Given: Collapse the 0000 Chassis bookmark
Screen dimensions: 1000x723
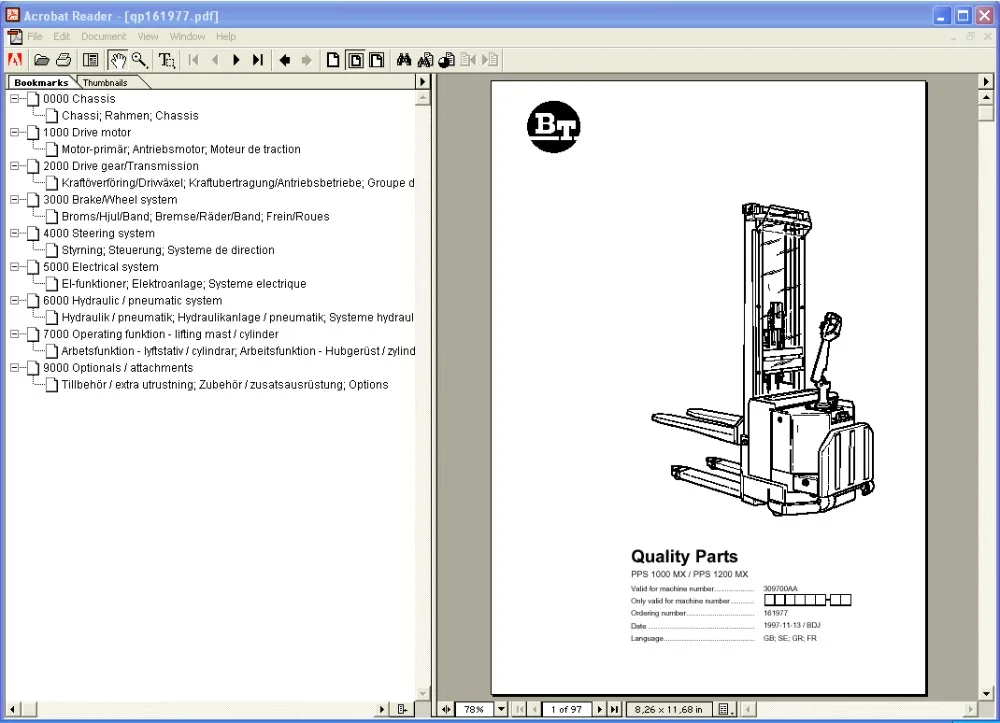Looking at the screenshot, I should [15, 99].
